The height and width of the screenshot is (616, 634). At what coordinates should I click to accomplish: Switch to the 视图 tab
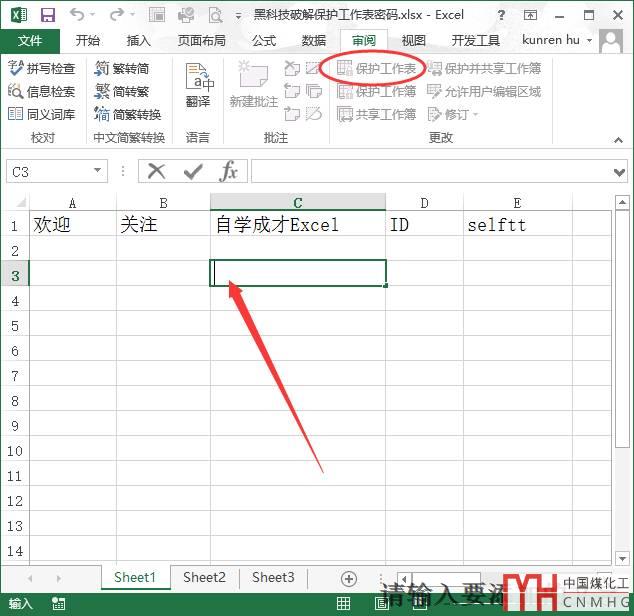tap(413, 40)
